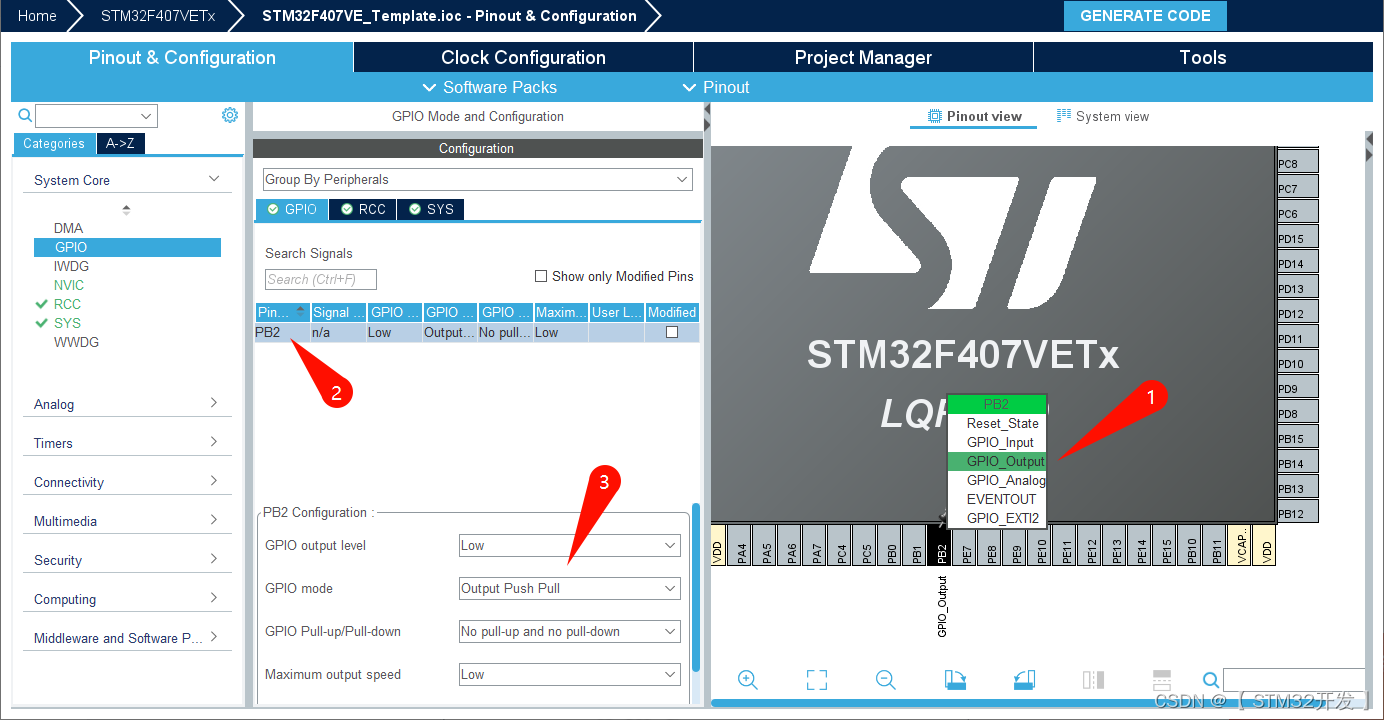Image resolution: width=1384 pixels, height=720 pixels.
Task: Select the Categories tab
Action: [x=54, y=144]
